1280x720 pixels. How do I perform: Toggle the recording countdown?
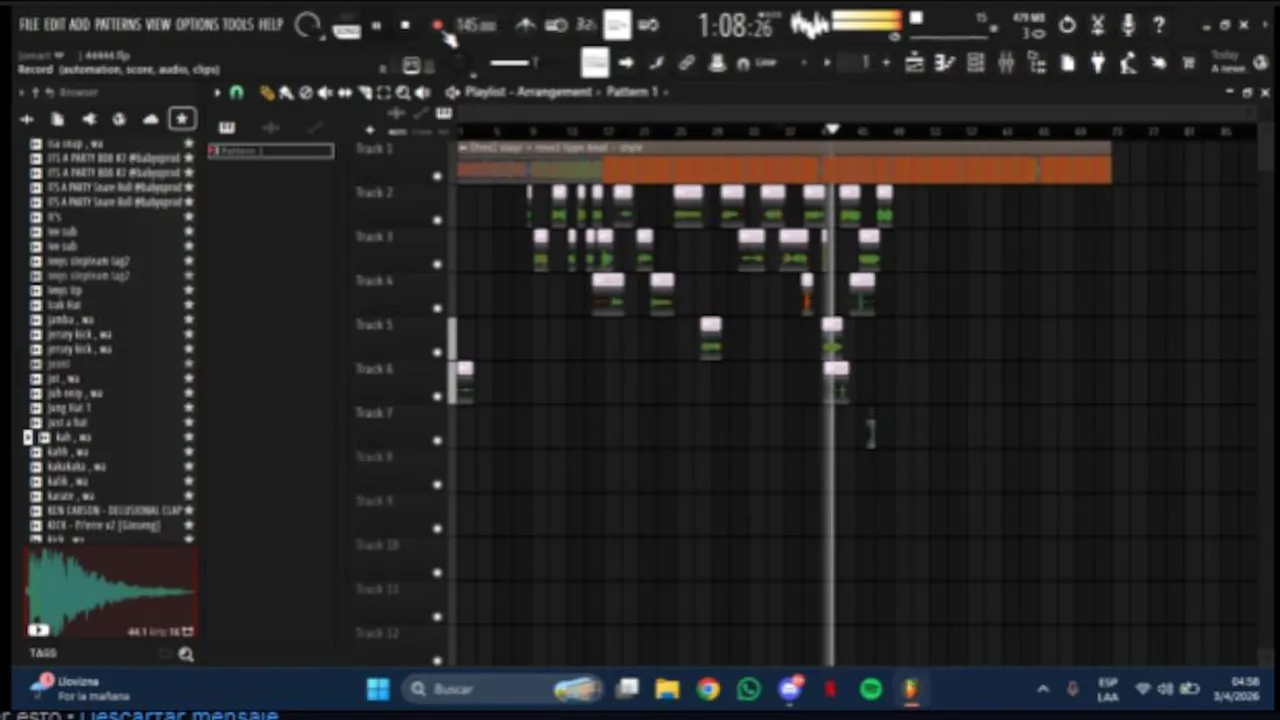pos(586,26)
